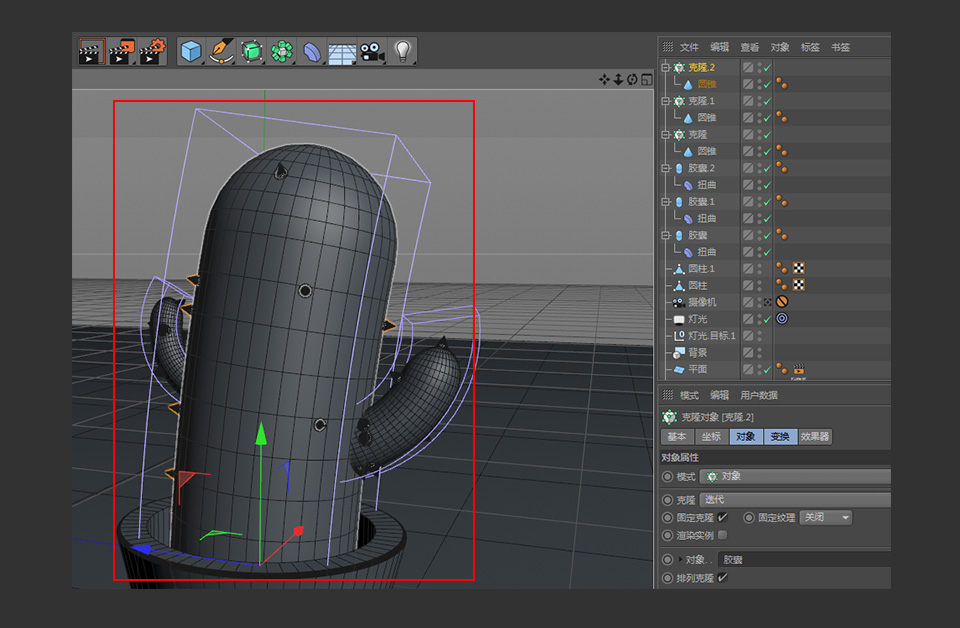Switch to the 效果器 tab in attributes

815,436
